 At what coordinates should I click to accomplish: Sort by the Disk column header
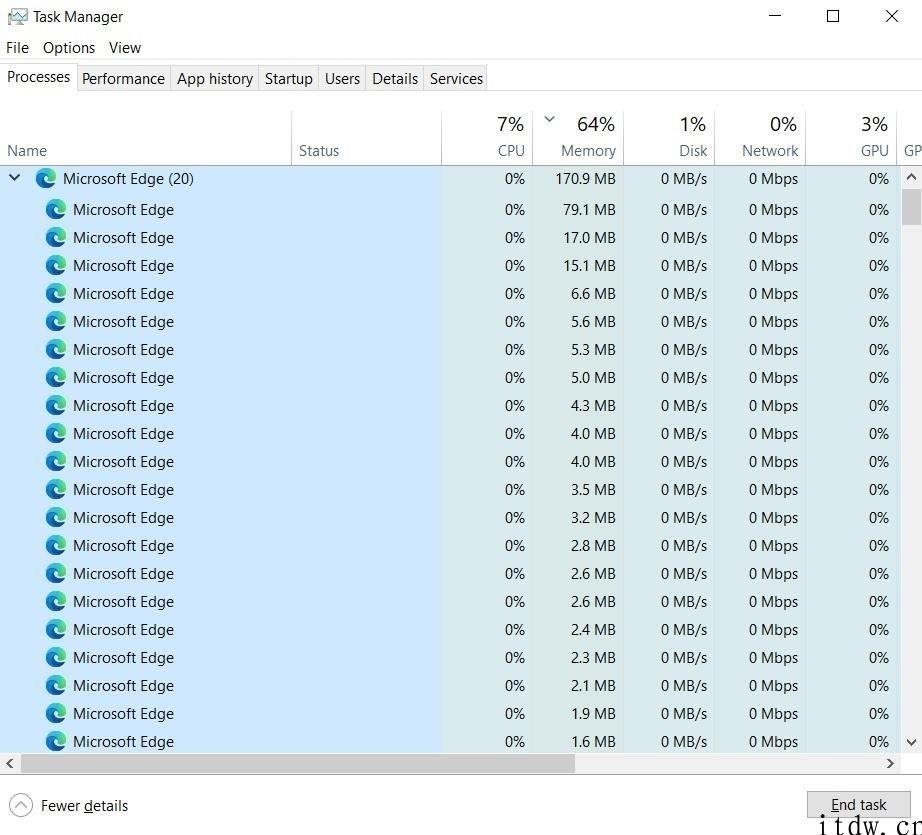click(x=669, y=139)
